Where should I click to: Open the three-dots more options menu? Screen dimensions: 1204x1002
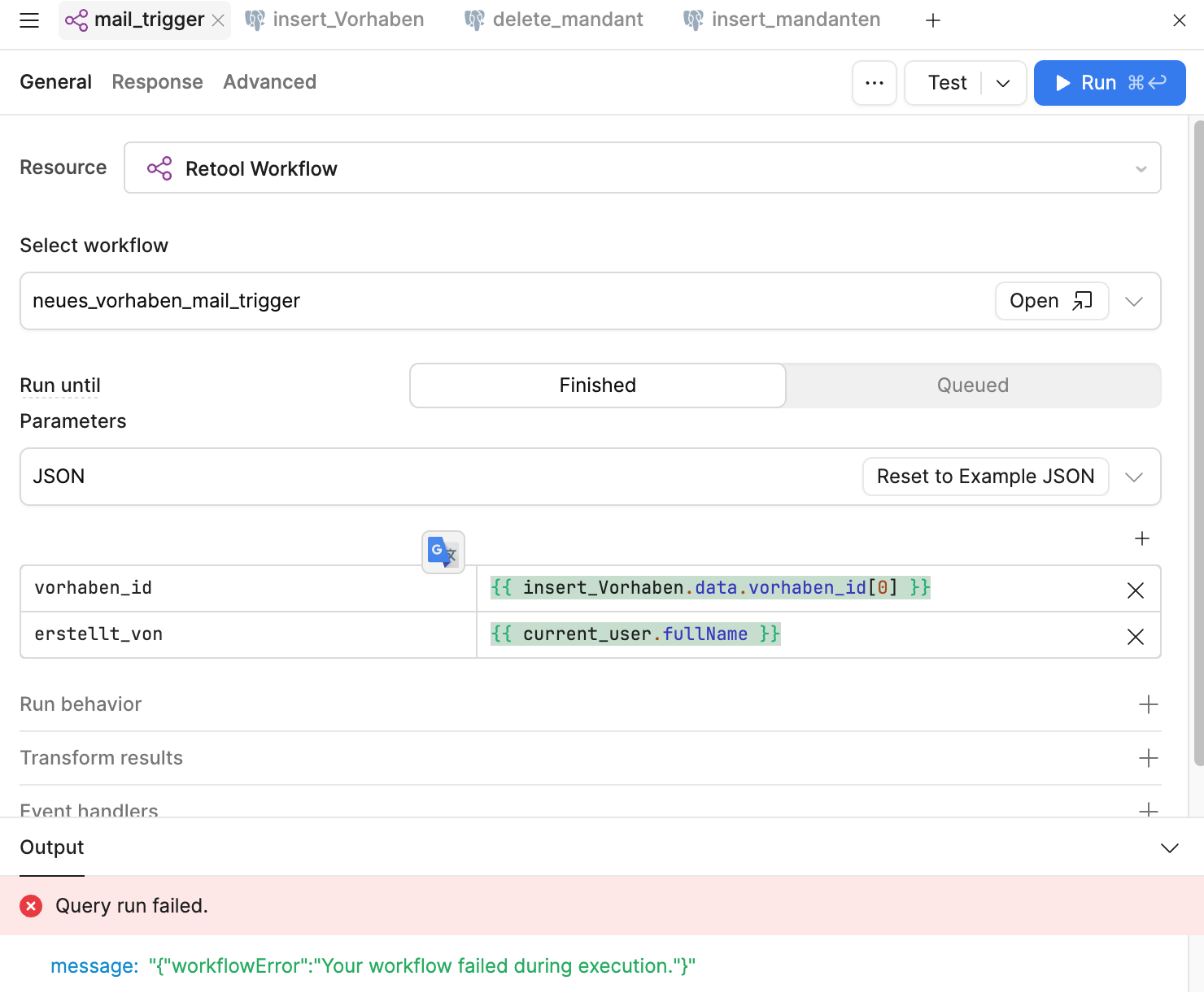point(875,83)
